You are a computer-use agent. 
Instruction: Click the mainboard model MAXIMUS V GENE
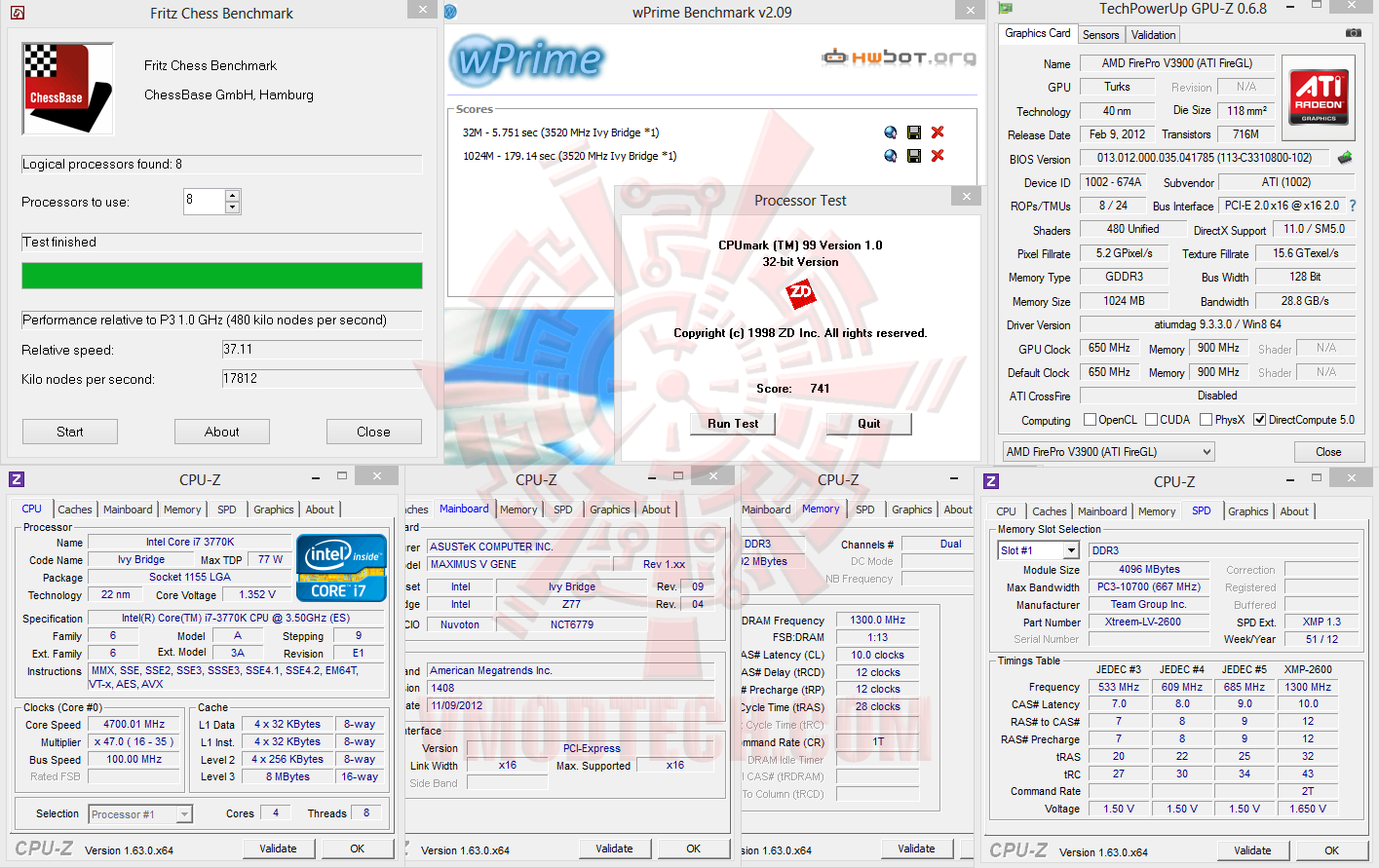(x=520, y=564)
